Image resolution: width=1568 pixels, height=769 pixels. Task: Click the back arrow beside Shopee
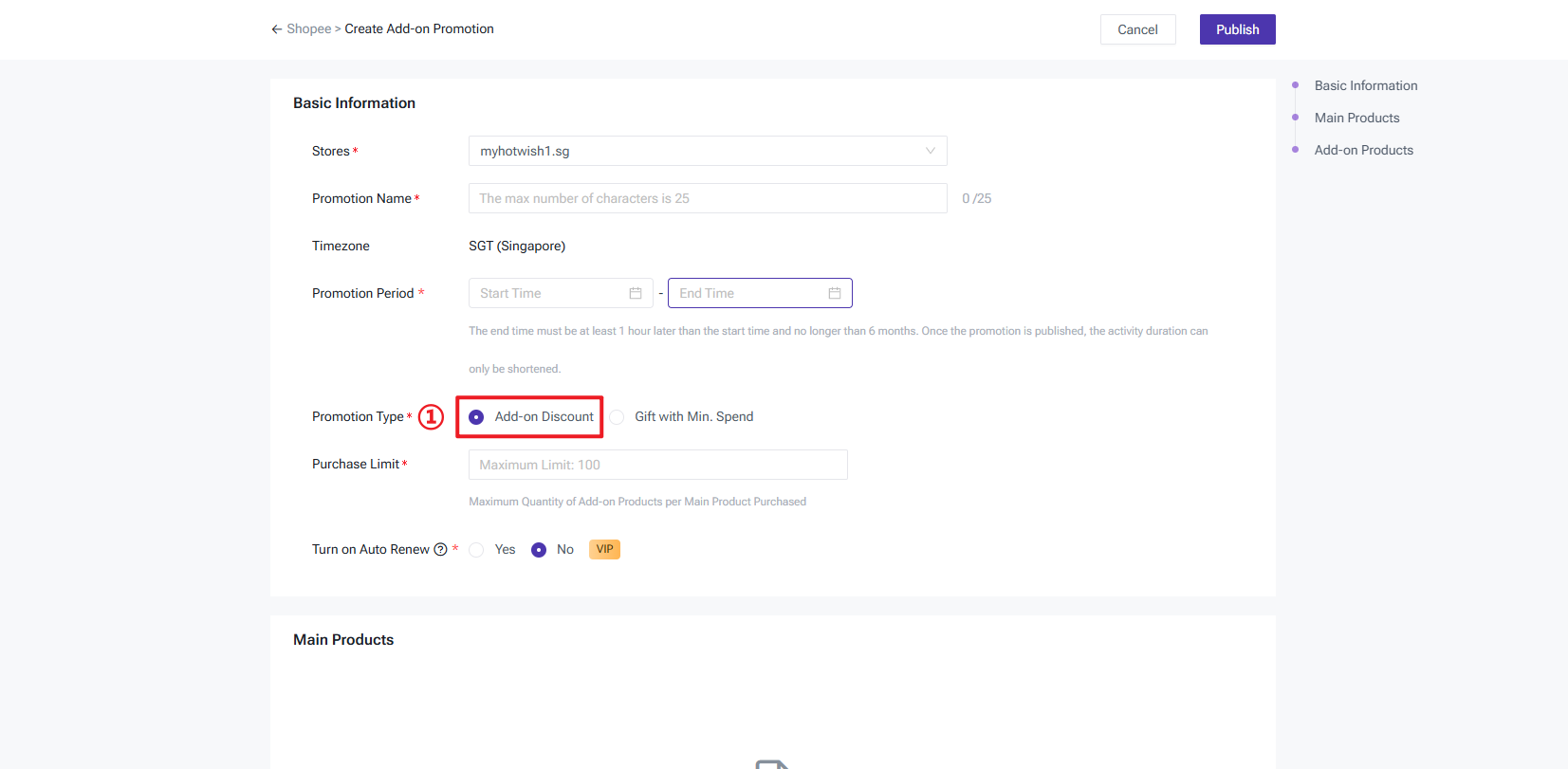[276, 29]
